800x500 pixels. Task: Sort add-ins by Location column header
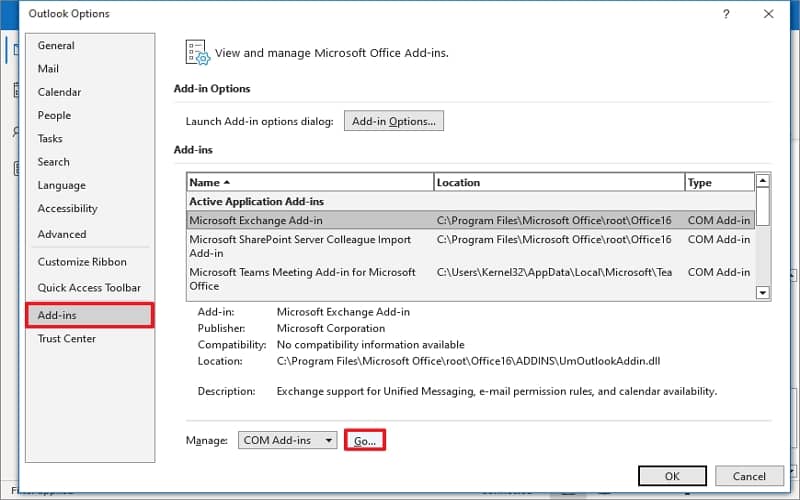coord(559,182)
